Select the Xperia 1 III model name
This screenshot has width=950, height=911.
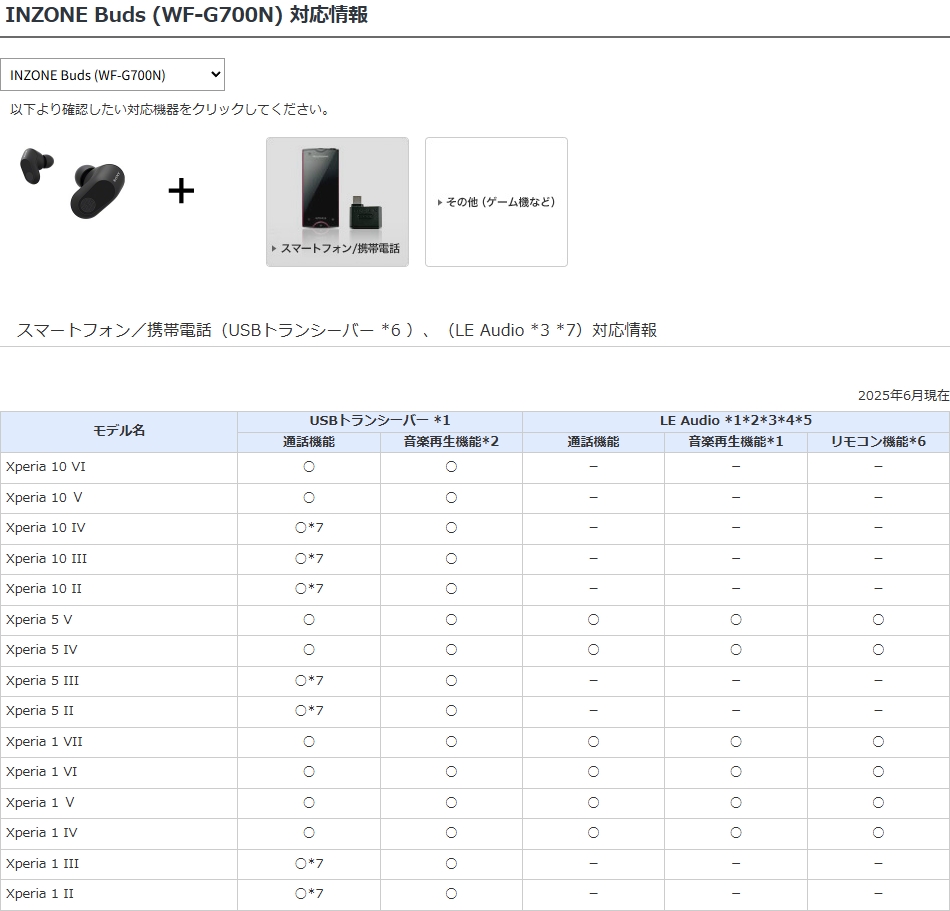42,864
